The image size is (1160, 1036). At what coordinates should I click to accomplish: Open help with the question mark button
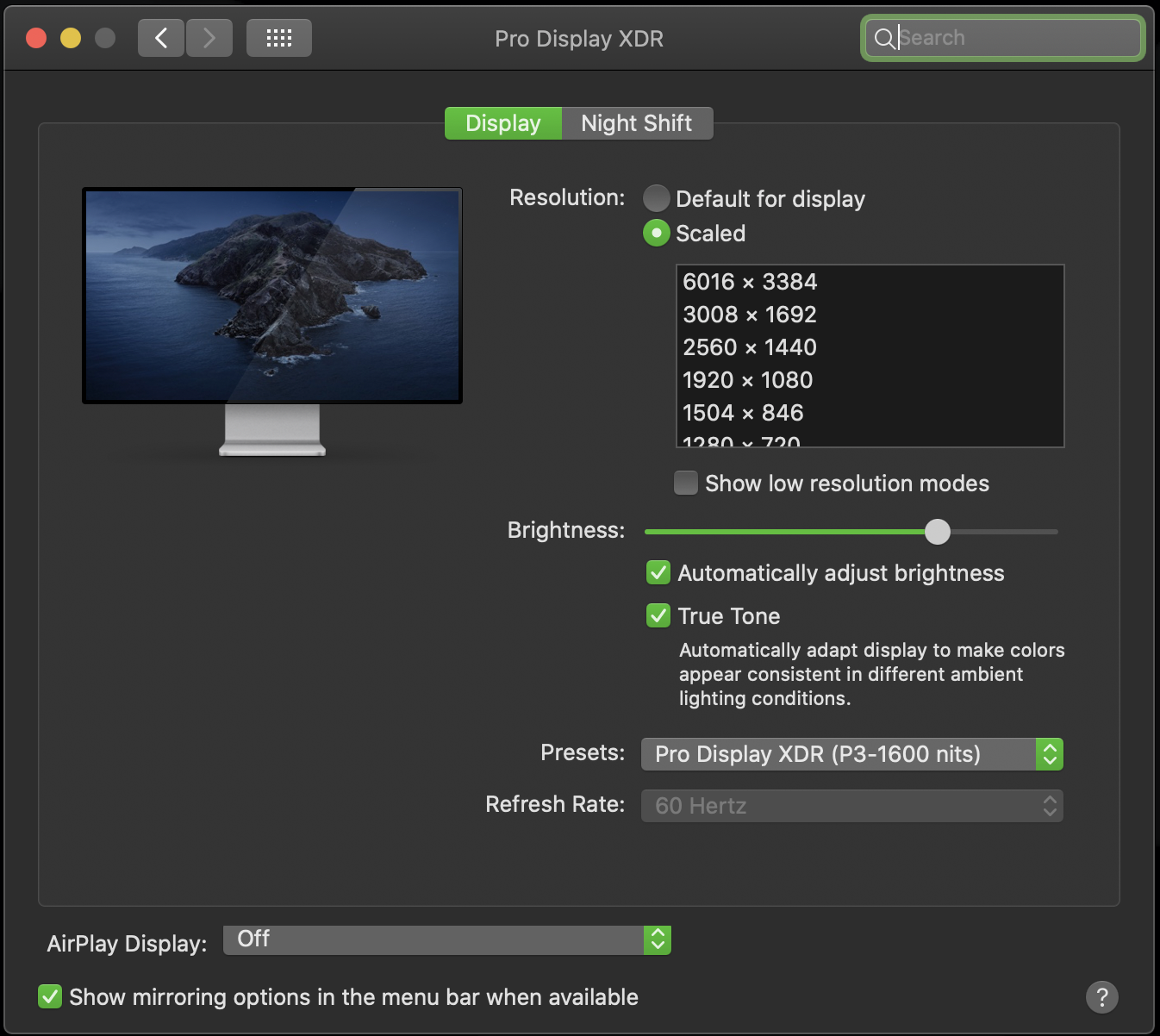tap(1102, 997)
